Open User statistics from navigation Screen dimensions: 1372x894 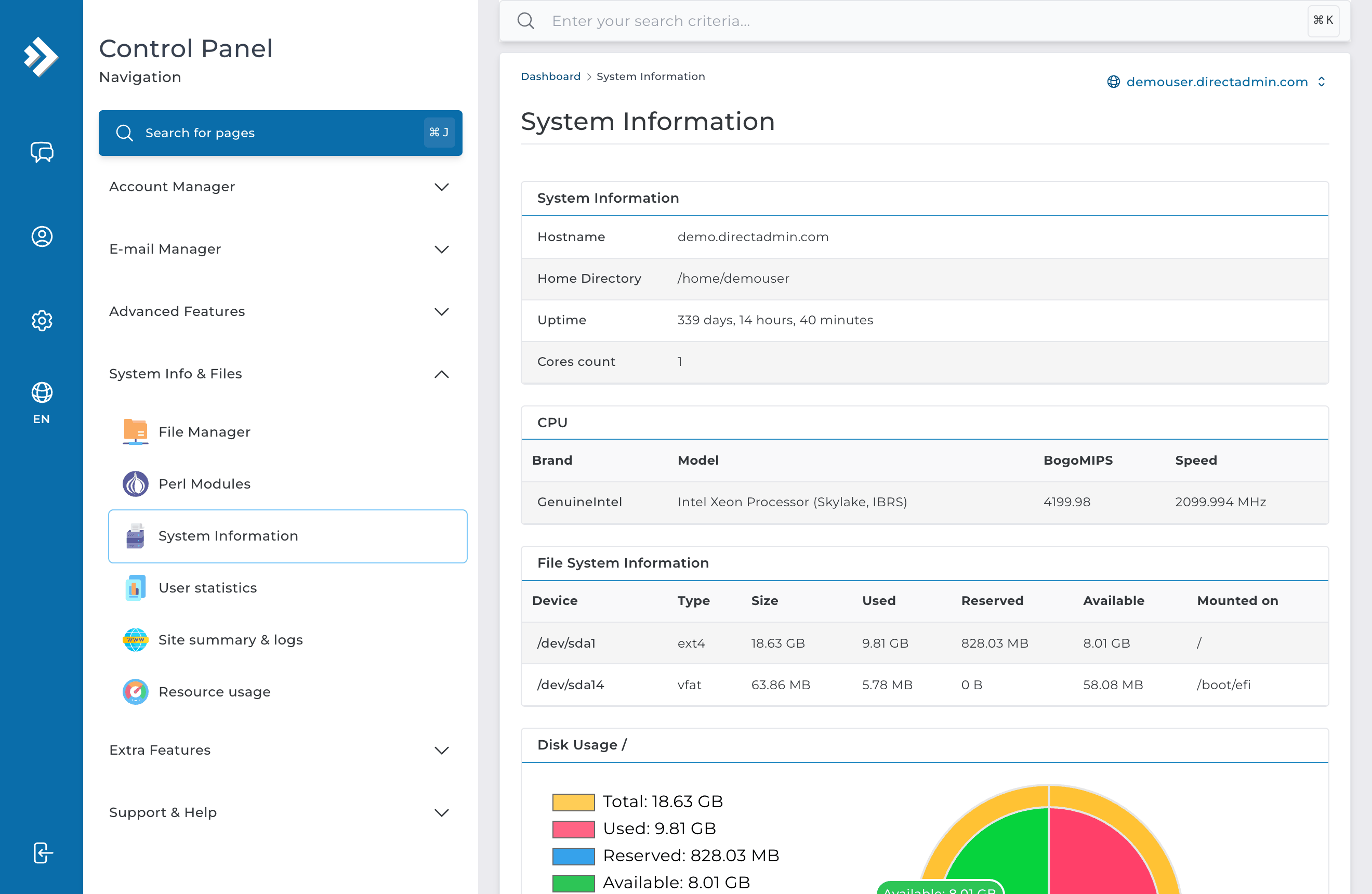288,588
